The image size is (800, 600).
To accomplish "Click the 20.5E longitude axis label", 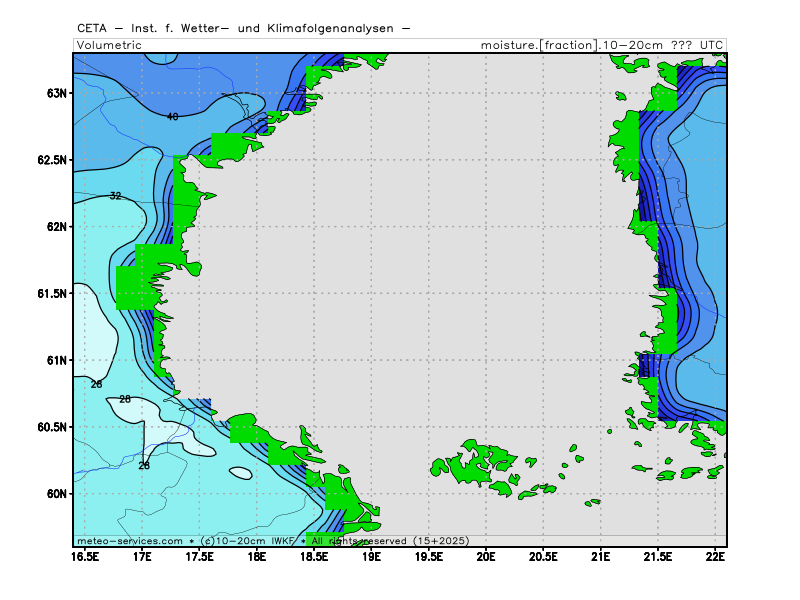I will coord(543,555).
